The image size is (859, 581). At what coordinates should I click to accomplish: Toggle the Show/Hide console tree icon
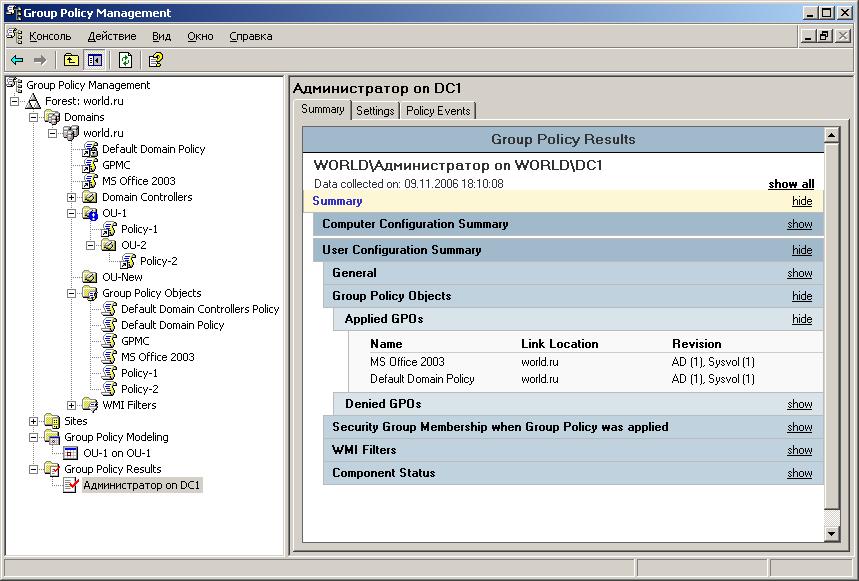(x=95, y=60)
